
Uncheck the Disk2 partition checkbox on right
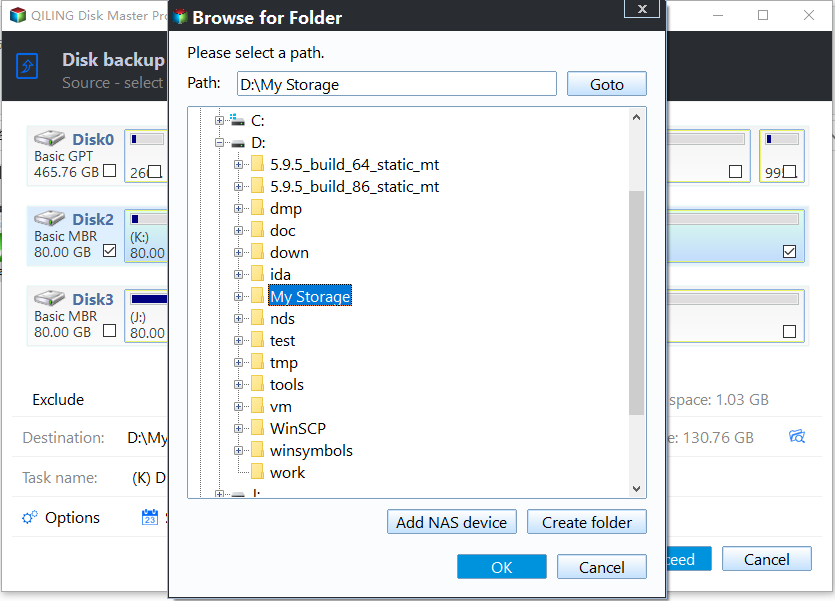[790, 251]
